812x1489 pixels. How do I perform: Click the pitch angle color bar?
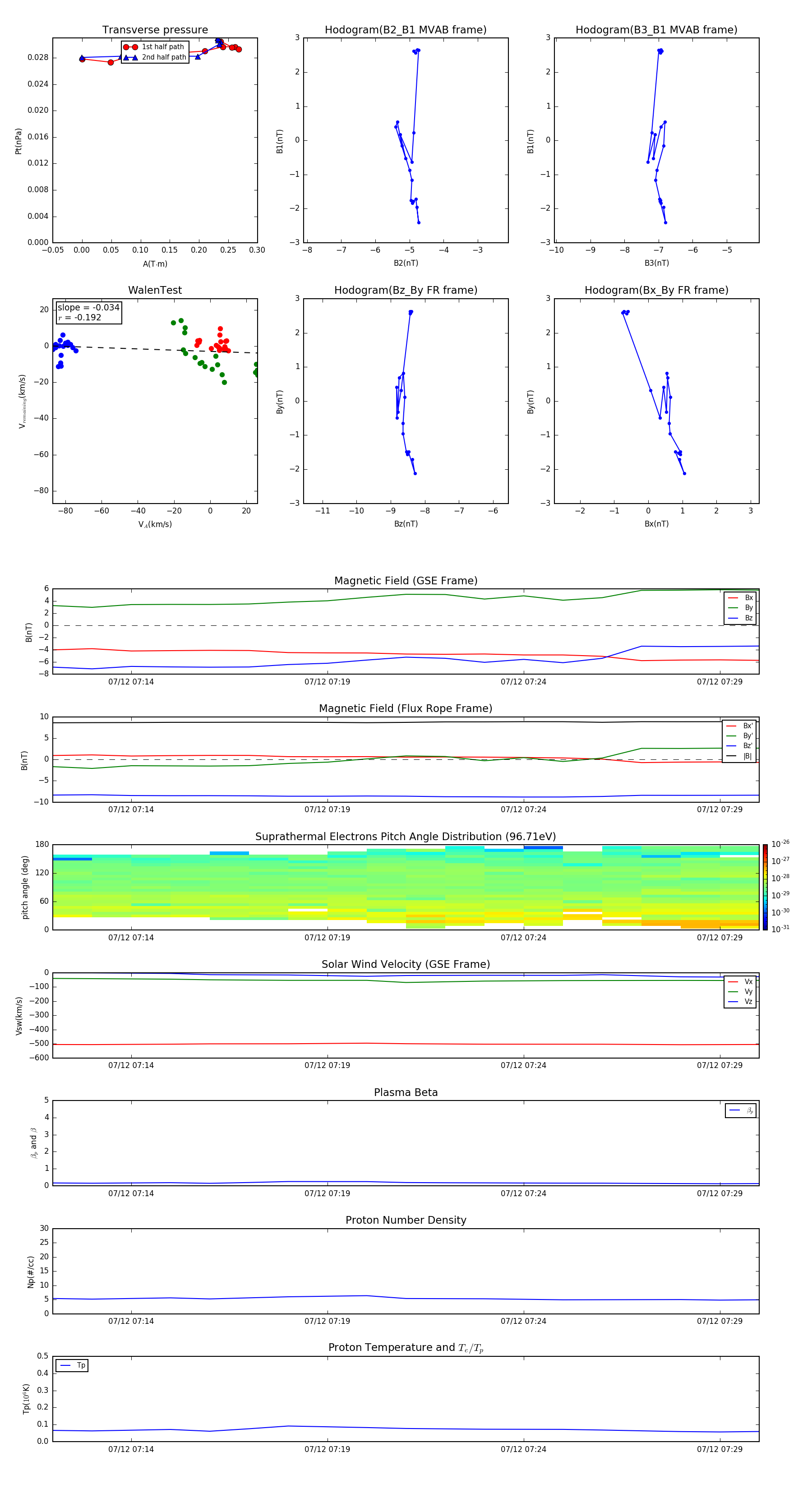(x=765, y=887)
